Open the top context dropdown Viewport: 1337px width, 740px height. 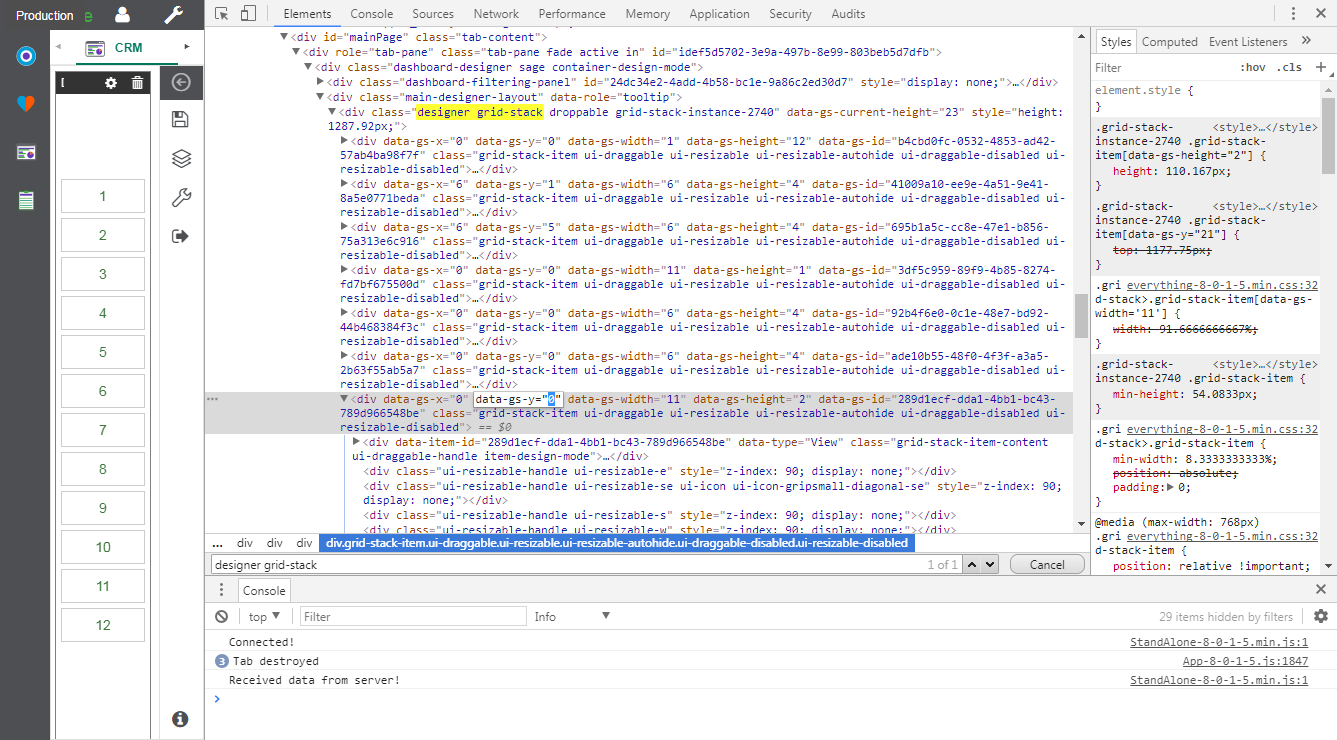point(265,617)
